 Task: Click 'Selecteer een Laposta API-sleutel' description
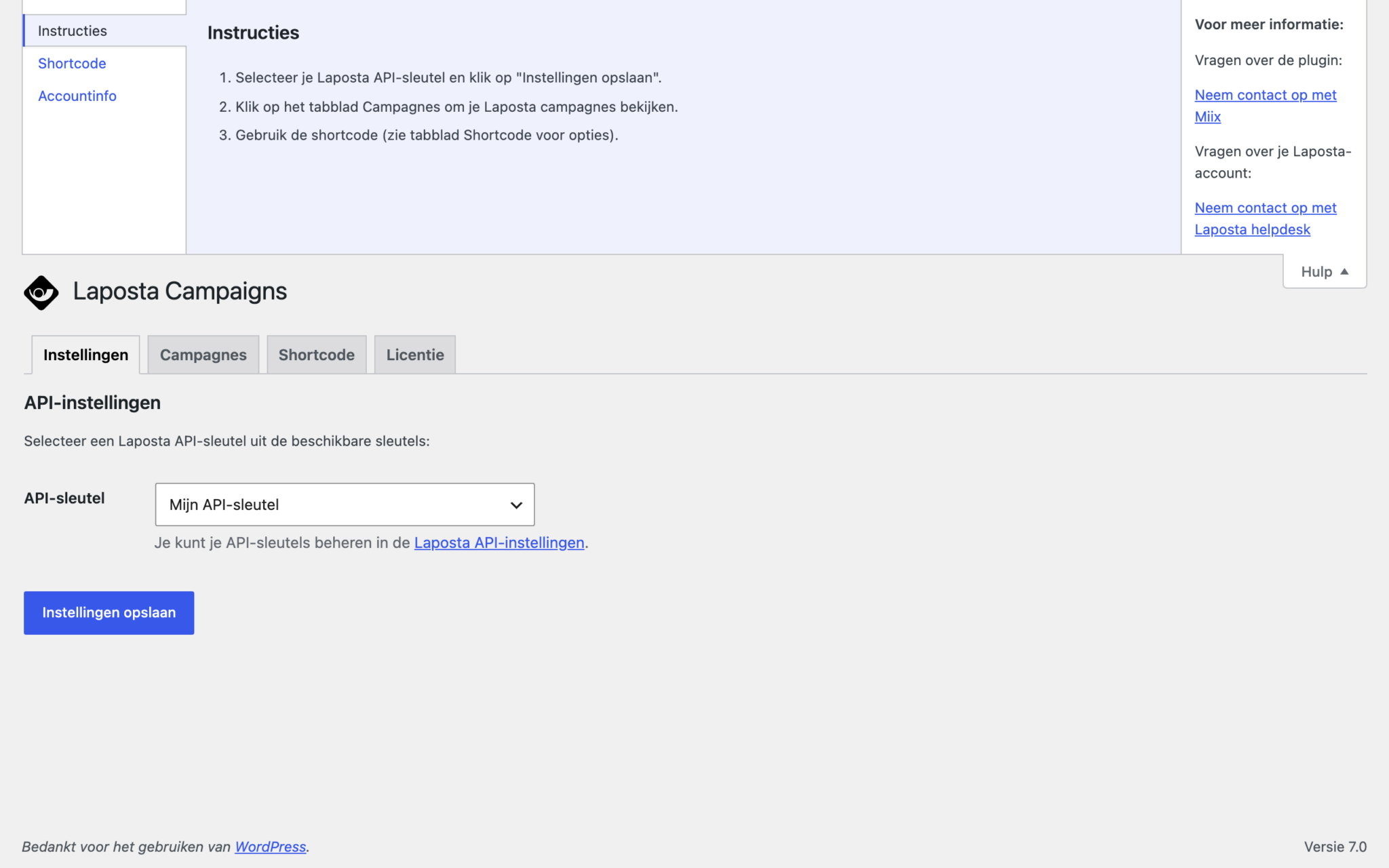(x=227, y=441)
